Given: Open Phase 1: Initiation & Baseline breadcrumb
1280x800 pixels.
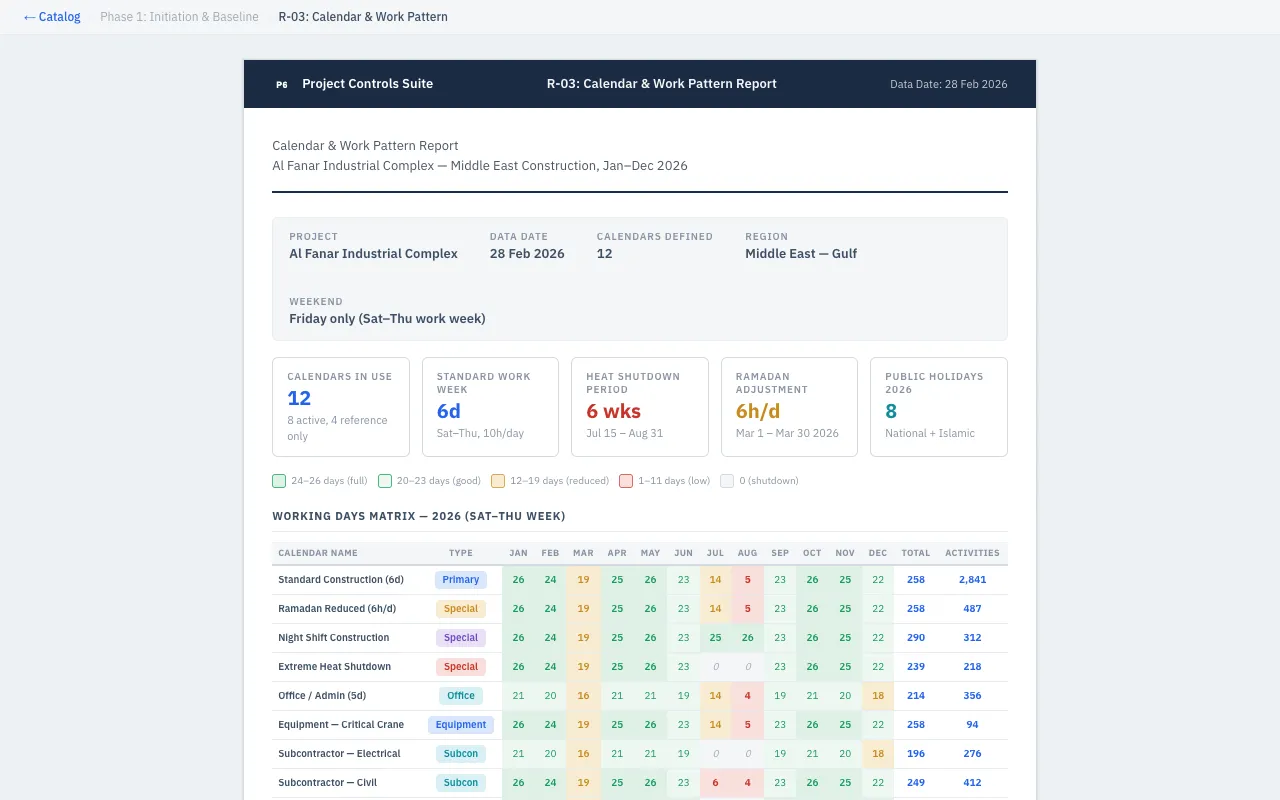Looking at the screenshot, I should tap(179, 17).
